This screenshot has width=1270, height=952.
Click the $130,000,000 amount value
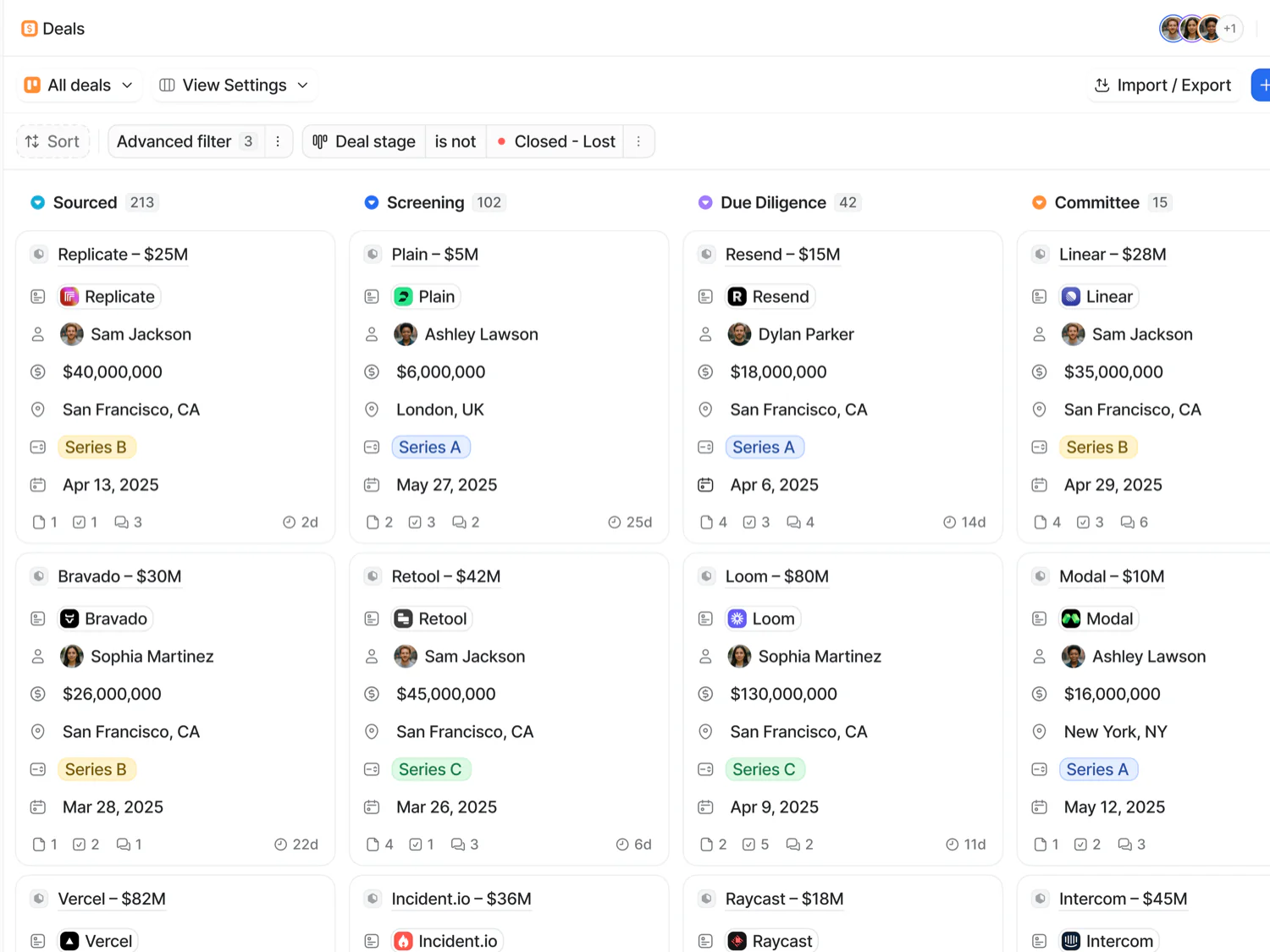(x=784, y=695)
